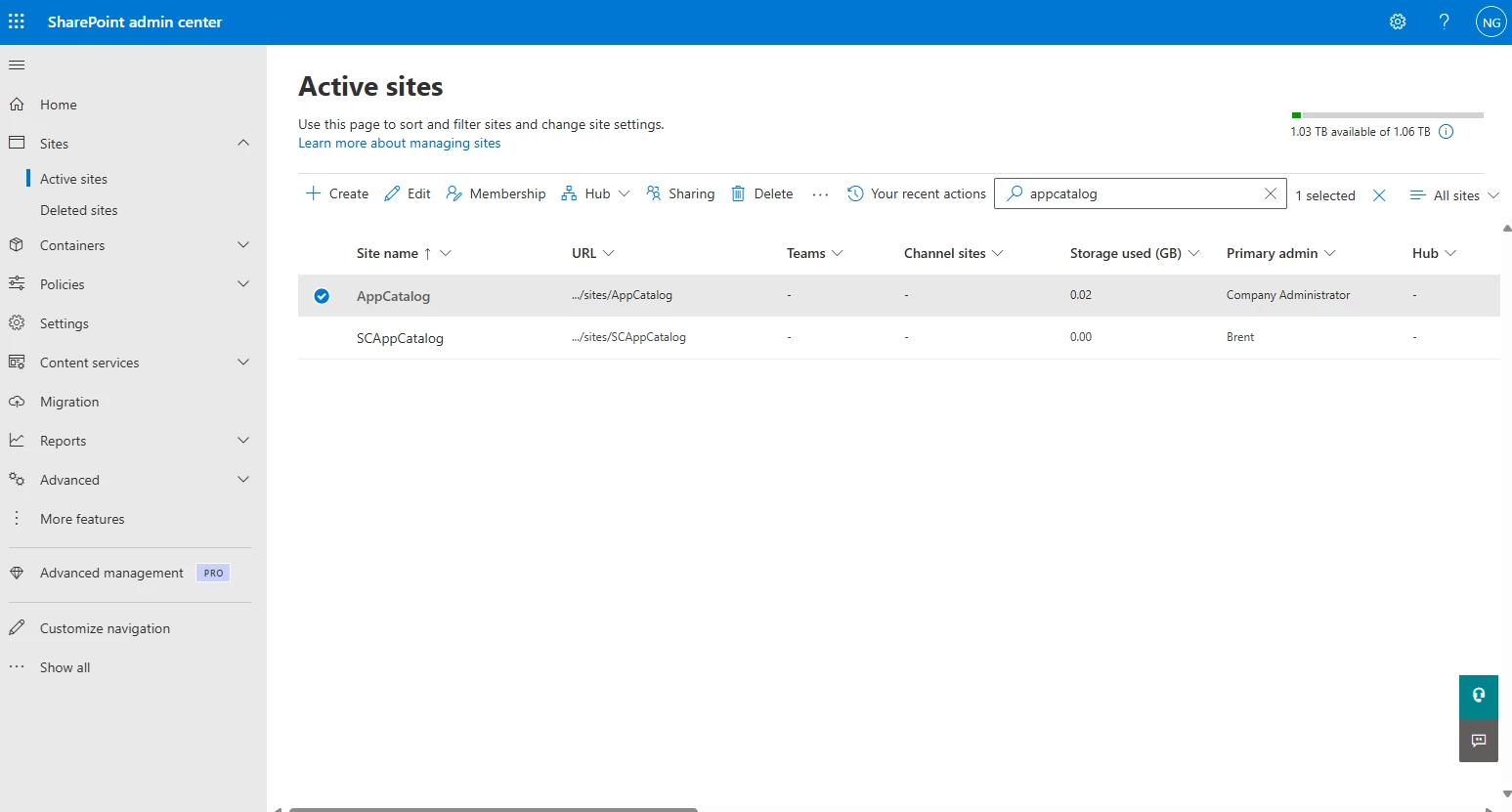Image resolution: width=1512 pixels, height=812 pixels.
Task: Click the Delete site icon
Action: coord(738,192)
